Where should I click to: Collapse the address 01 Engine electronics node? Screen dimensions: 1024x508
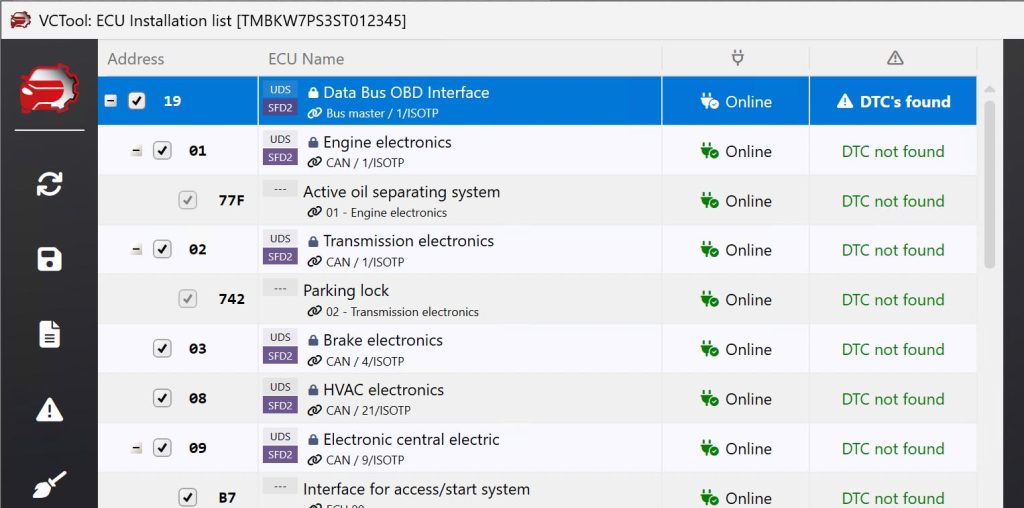[137, 151]
